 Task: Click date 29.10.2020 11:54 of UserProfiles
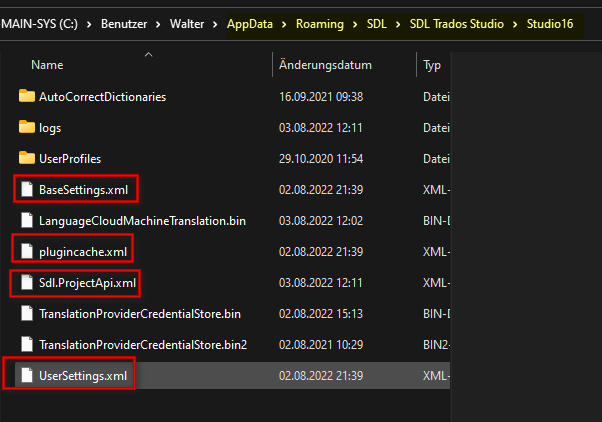321,159
